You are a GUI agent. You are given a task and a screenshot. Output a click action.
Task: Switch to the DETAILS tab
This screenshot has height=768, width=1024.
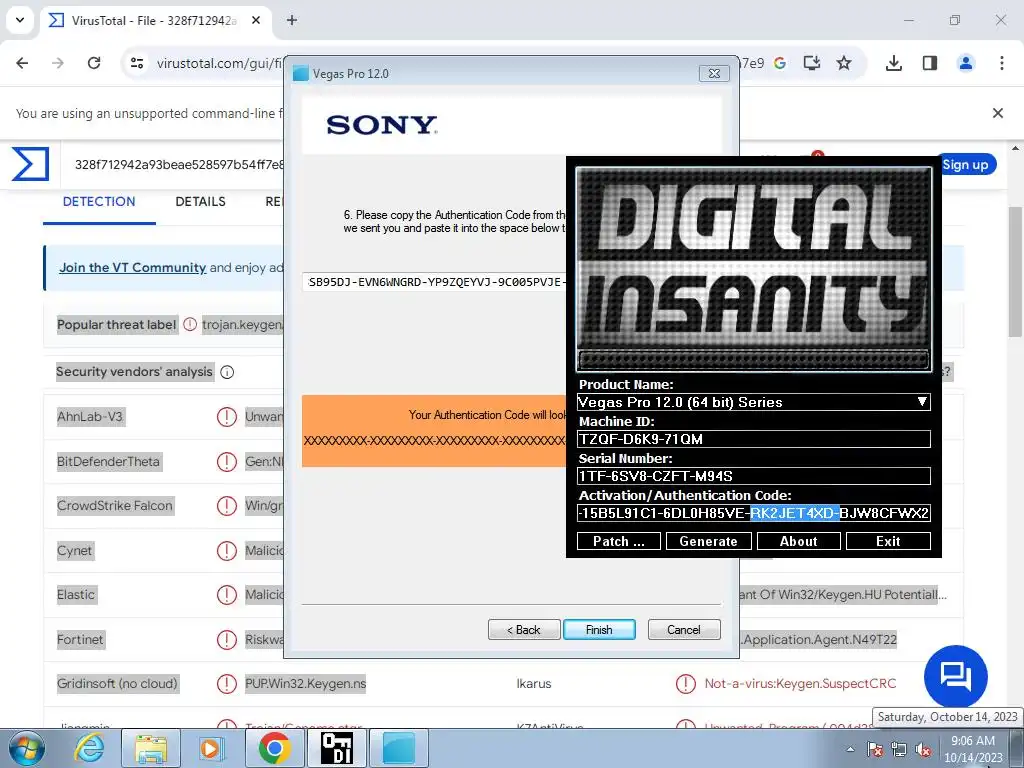click(200, 202)
